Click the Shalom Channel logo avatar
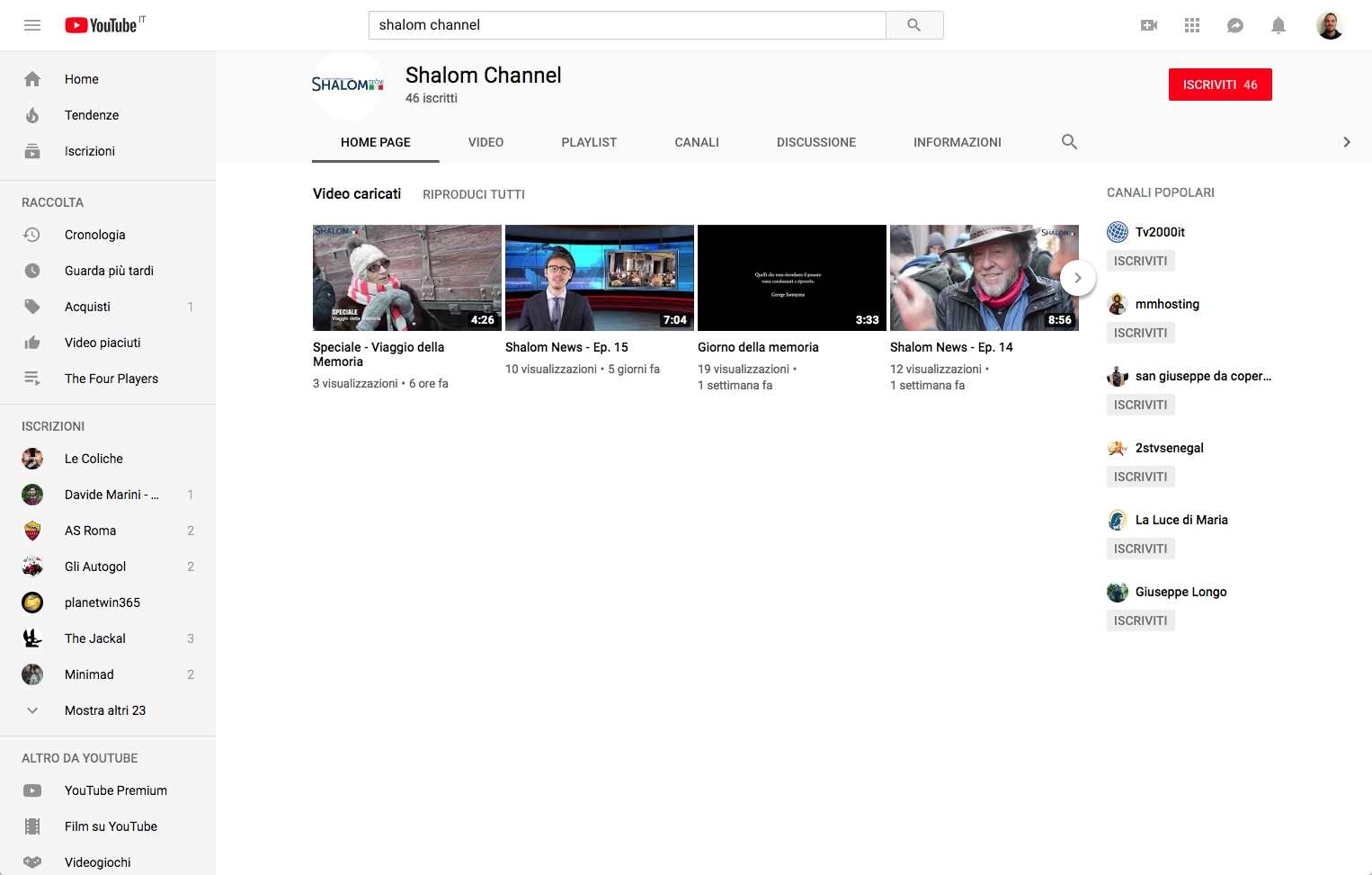The width and height of the screenshot is (1372, 875). (x=348, y=85)
